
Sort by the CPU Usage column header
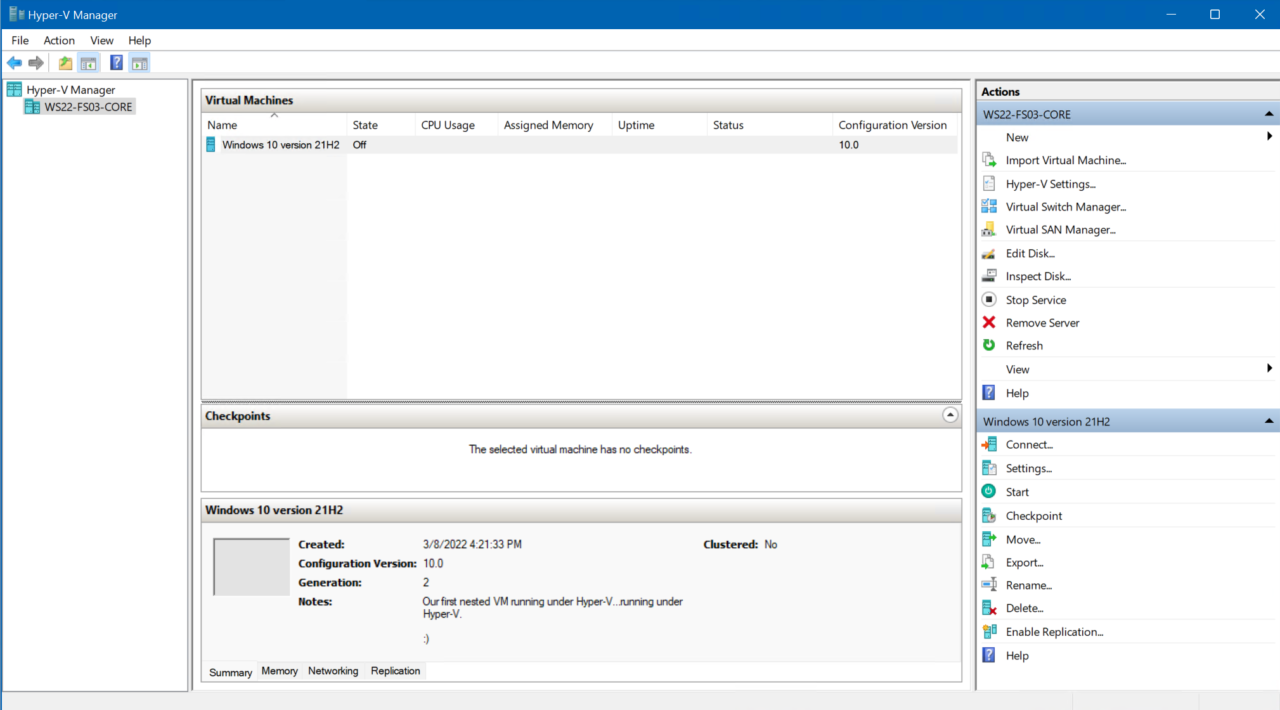pos(456,125)
